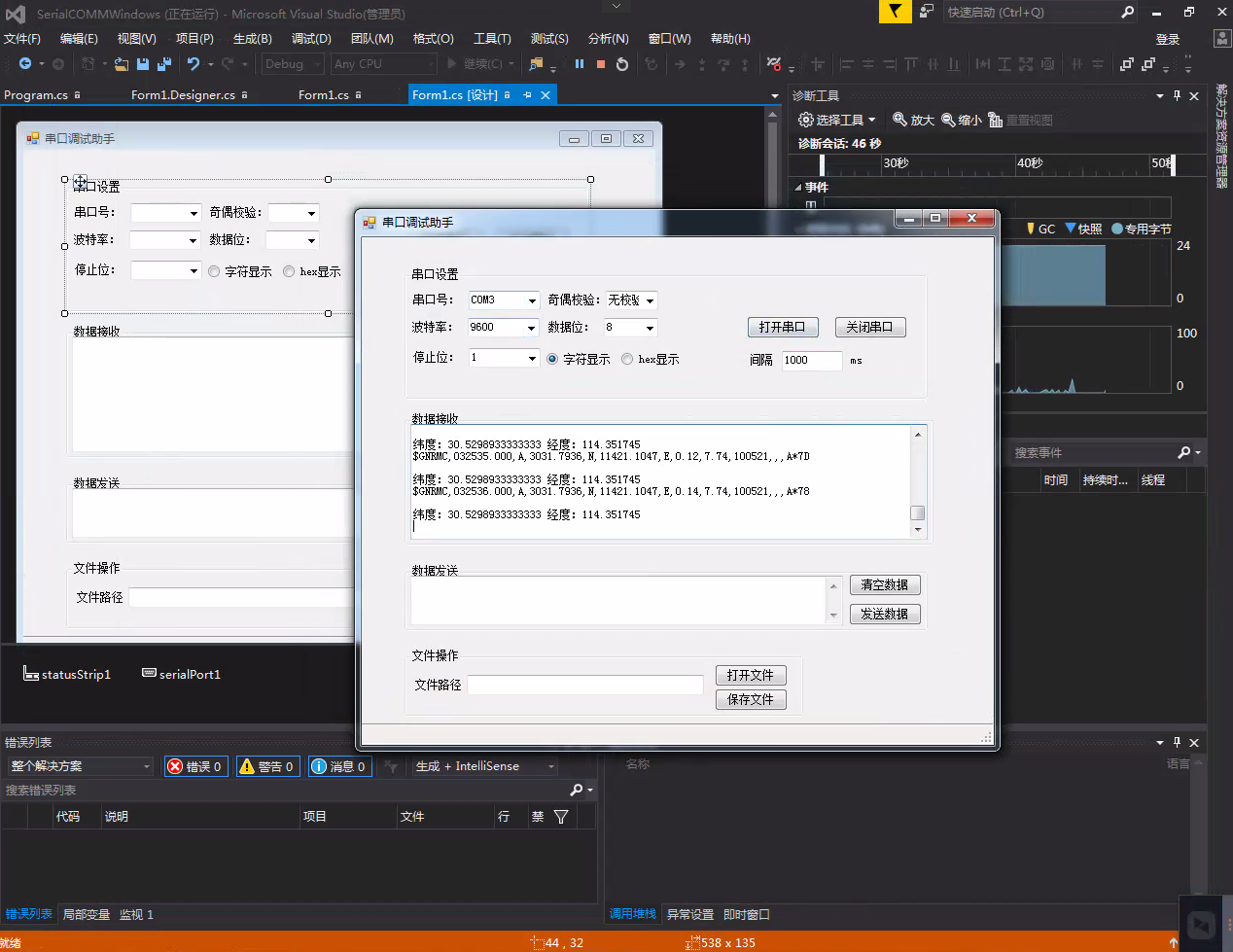
Task: Click the Save All toolbar icon
Action: tap(163, 64)
